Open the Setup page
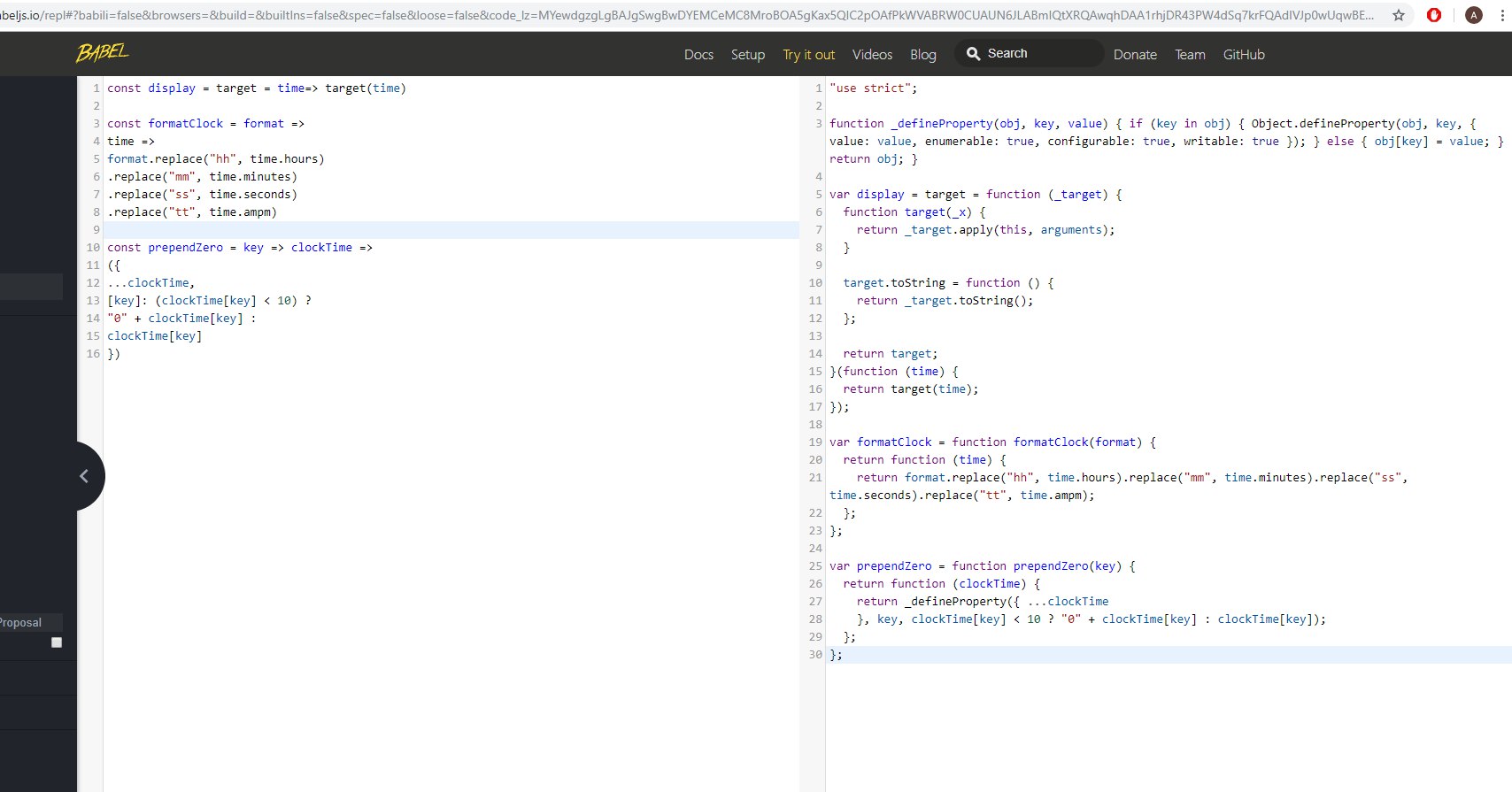The image size is (1512, 792). [748, 55]
